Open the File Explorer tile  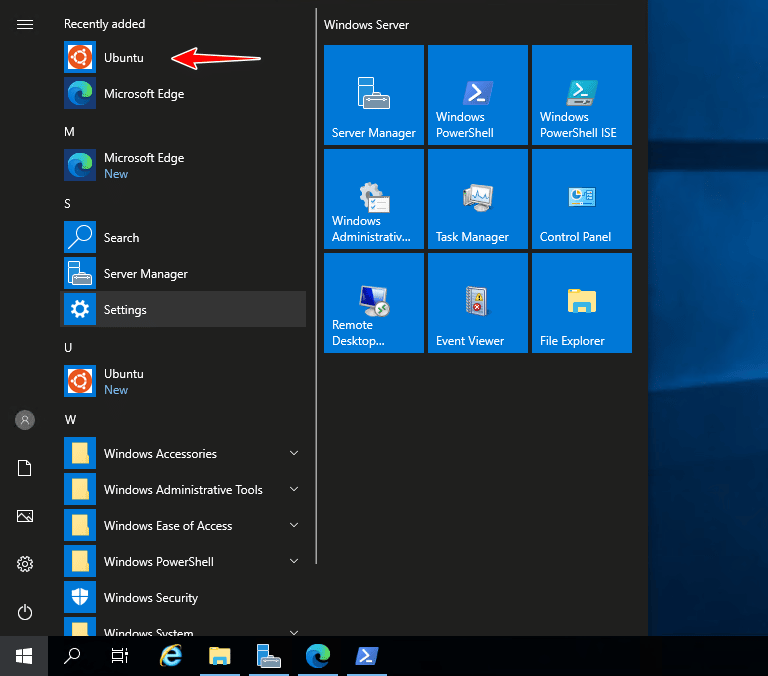tap(582, 303)
